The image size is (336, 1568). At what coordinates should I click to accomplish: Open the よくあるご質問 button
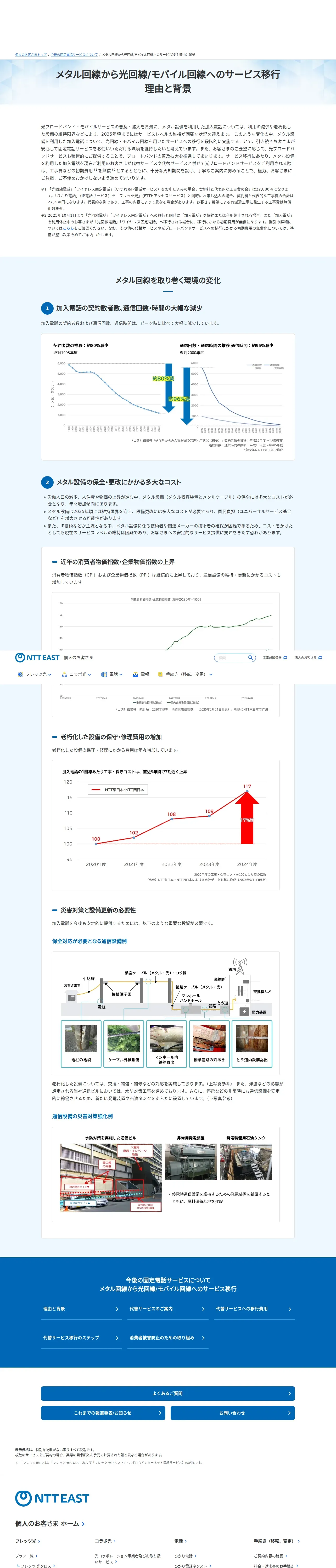pos(168,1393)
